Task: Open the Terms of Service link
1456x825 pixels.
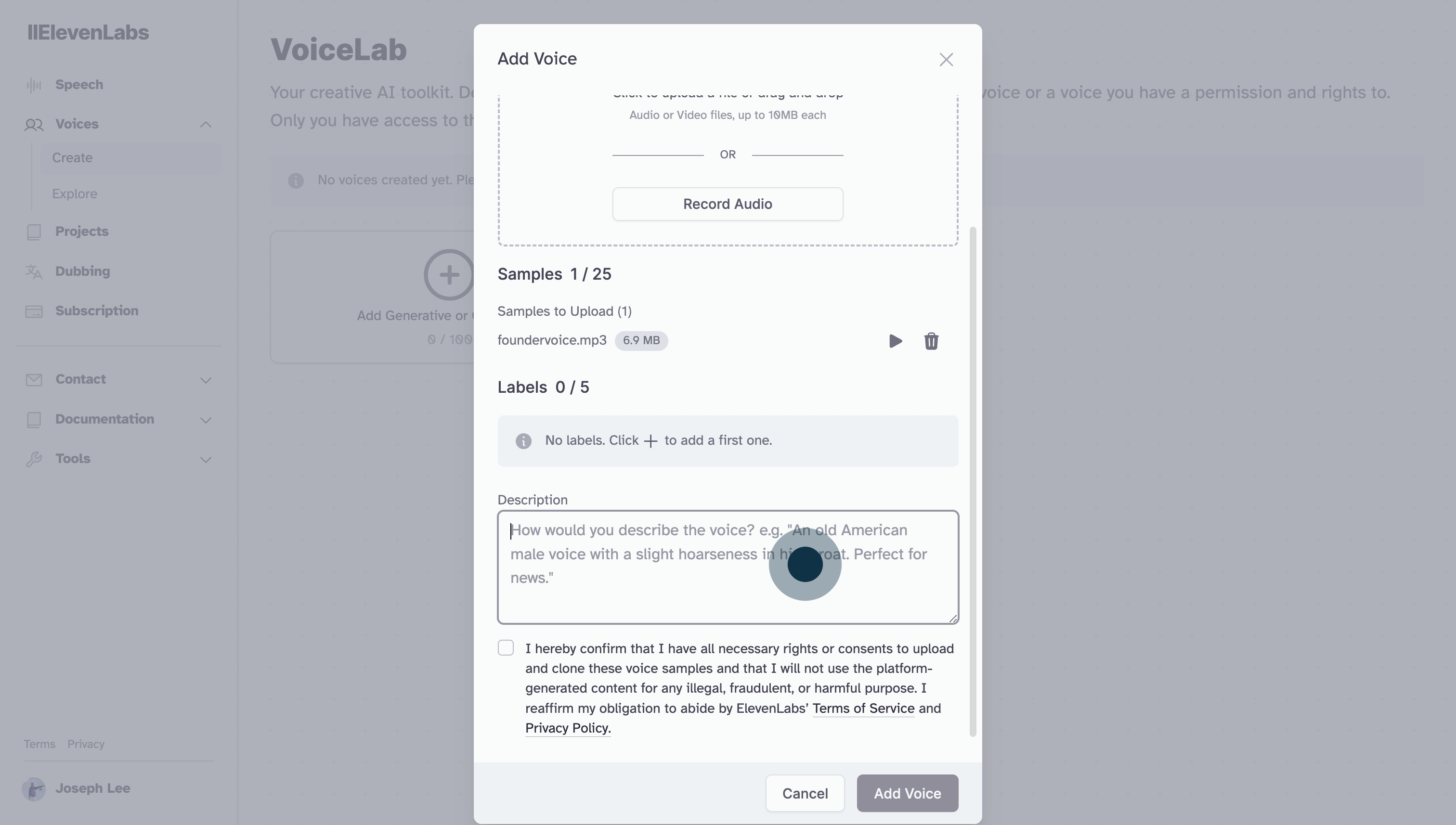Action: (x=863, y=708)
